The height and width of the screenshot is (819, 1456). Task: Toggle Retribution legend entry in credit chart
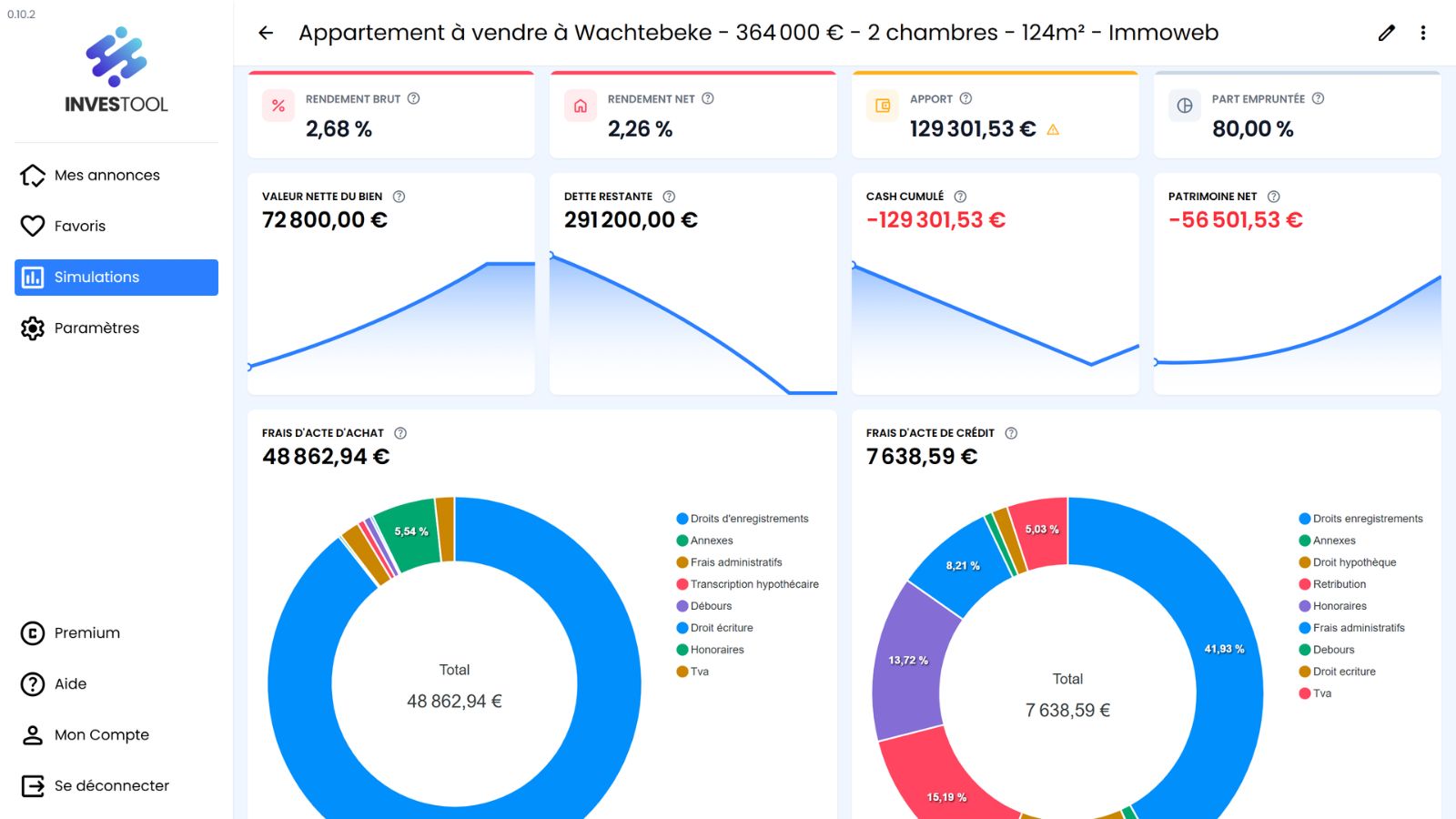tap(1332, 584)
